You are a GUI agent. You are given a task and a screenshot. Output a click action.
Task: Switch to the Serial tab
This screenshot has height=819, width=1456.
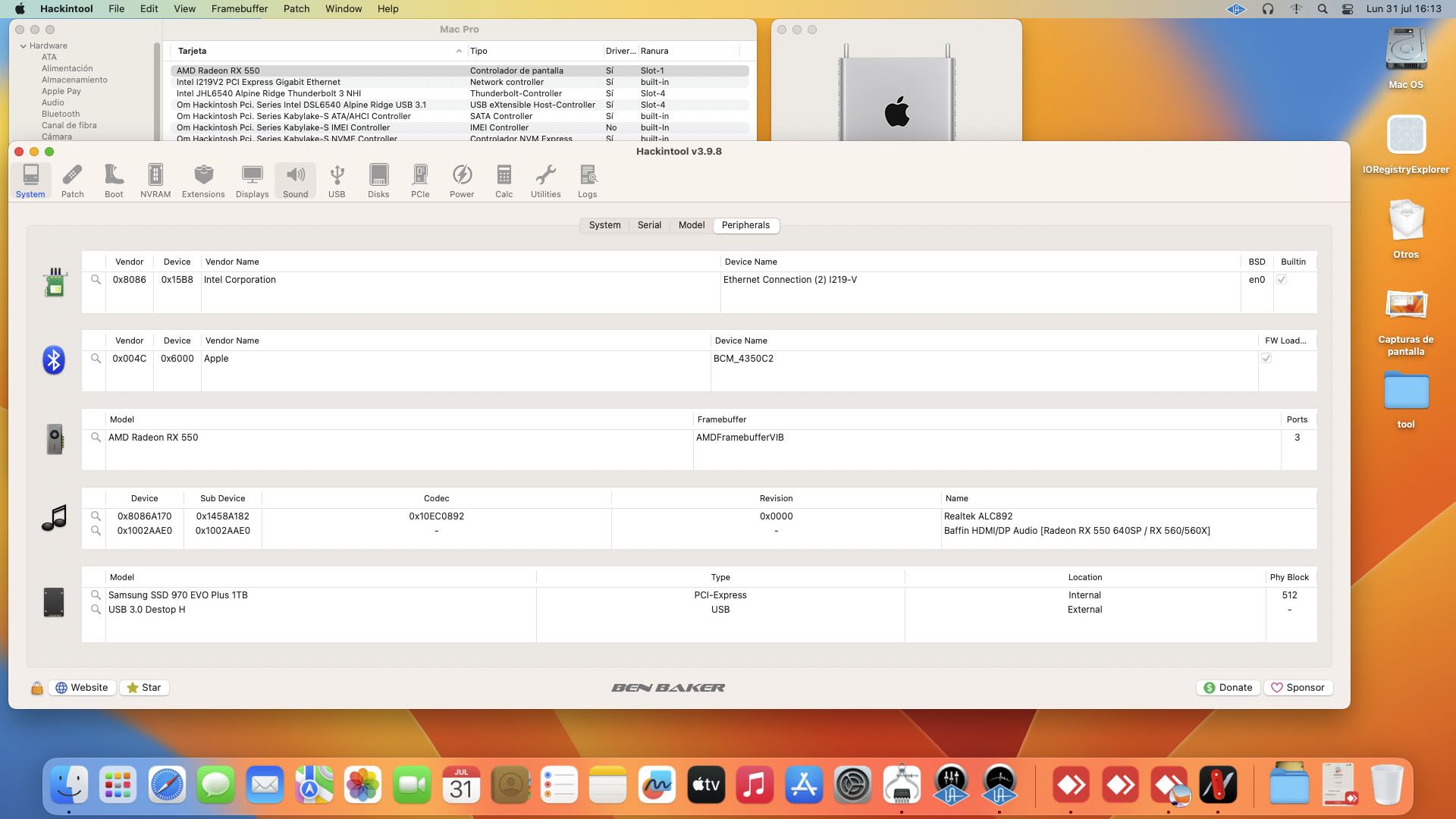(x=649, y=225)
